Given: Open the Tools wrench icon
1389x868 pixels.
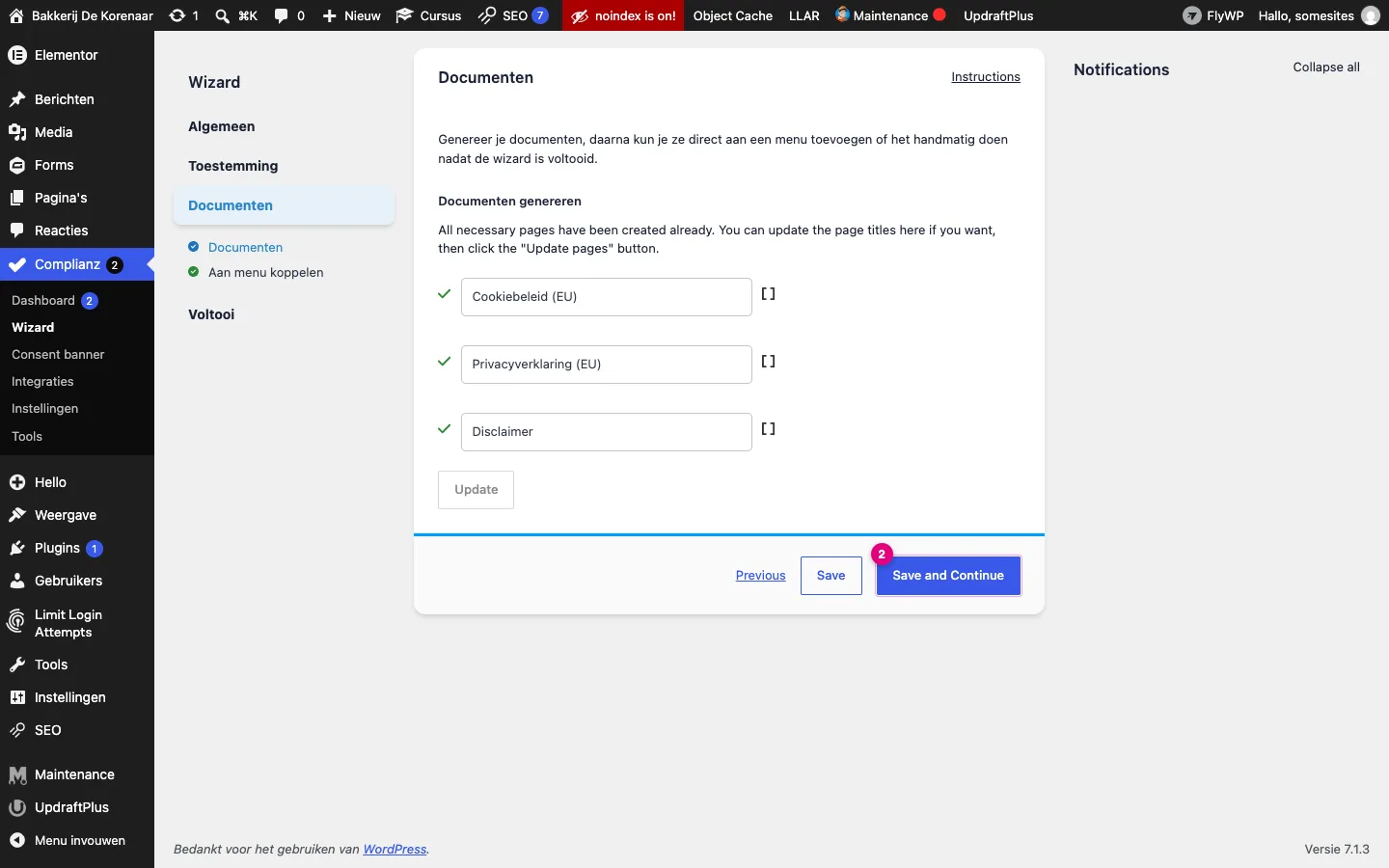Looking at the screenshot, I should 17,665.
